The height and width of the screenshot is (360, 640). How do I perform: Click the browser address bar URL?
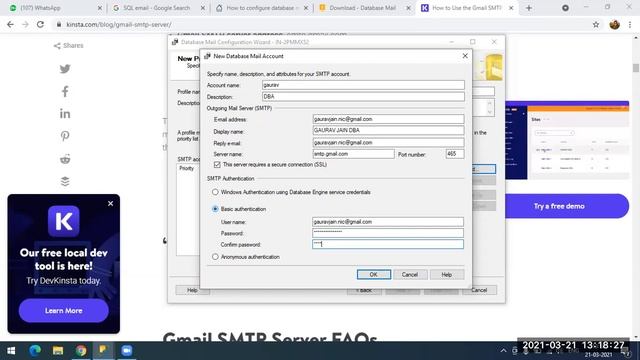[x=119, y=24]
